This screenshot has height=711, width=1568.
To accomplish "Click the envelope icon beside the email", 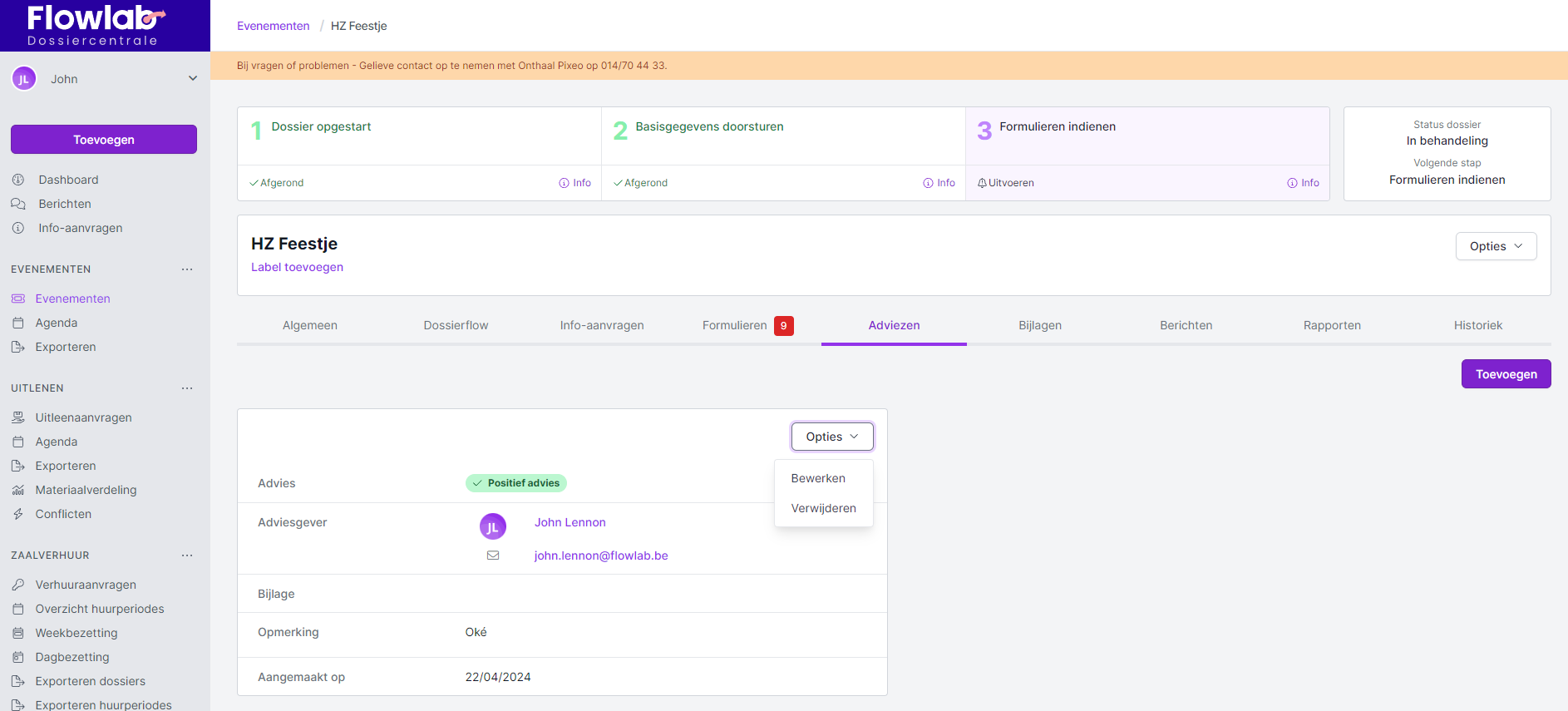I will tap(493, 555).
